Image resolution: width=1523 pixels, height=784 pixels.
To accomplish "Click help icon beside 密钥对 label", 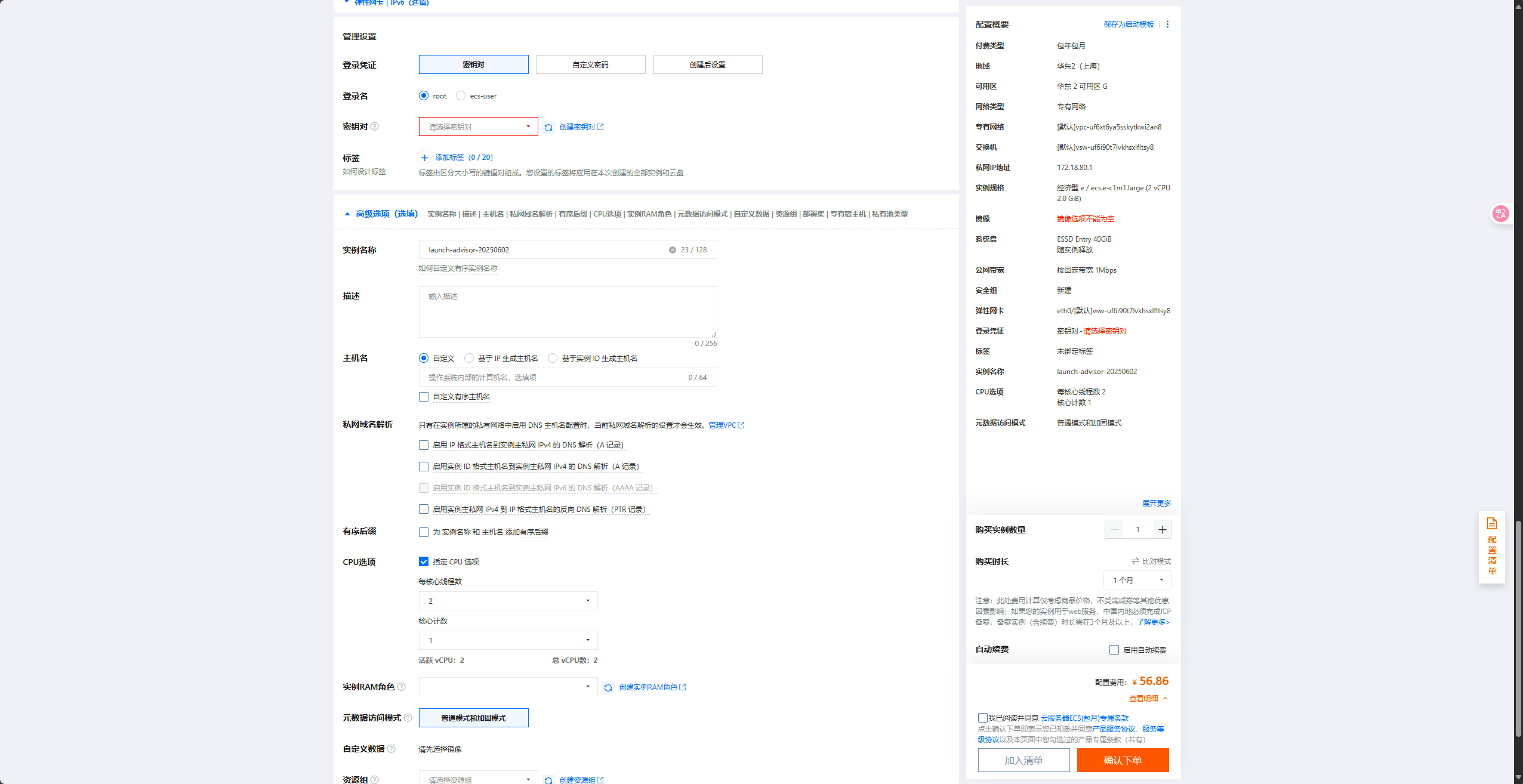I will pyautogui.click(x=375, y=126).
